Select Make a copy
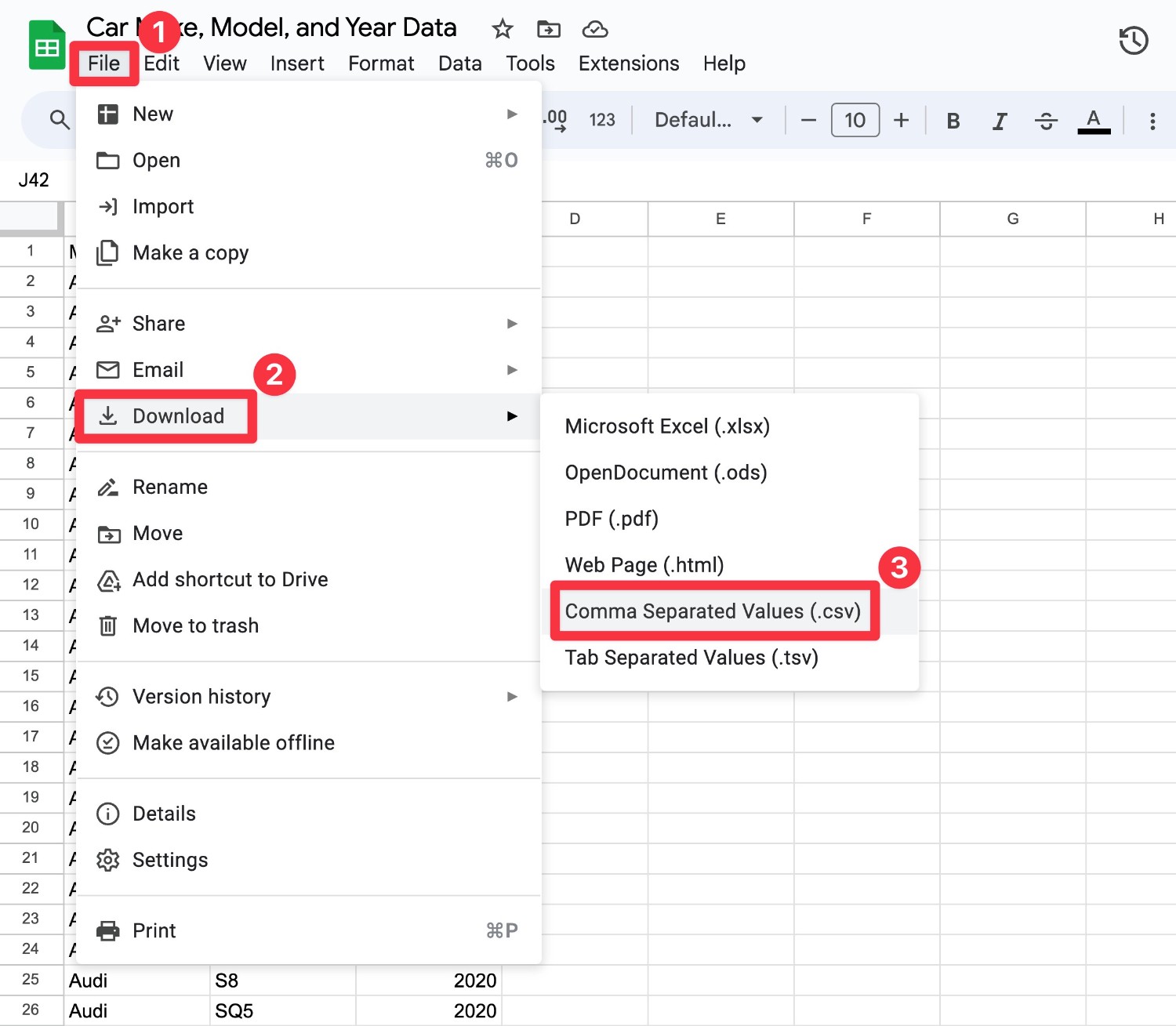Screen dimensions: 1176x1026 click(308, 253)
